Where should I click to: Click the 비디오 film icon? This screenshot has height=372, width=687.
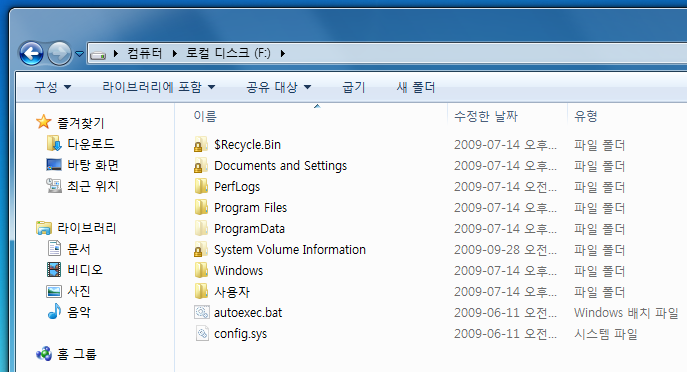(54, 269)
